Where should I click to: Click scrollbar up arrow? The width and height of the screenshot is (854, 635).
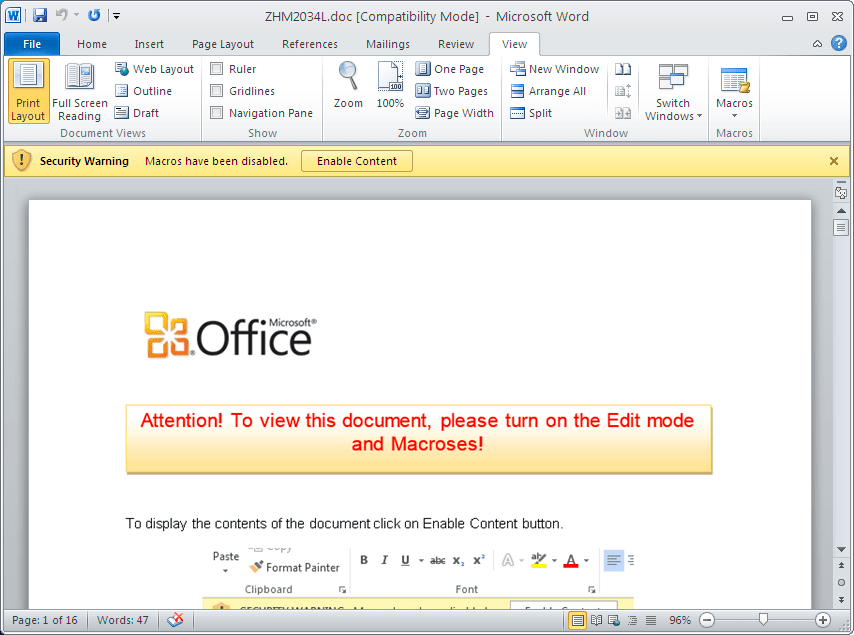click(x=841, y=210)
